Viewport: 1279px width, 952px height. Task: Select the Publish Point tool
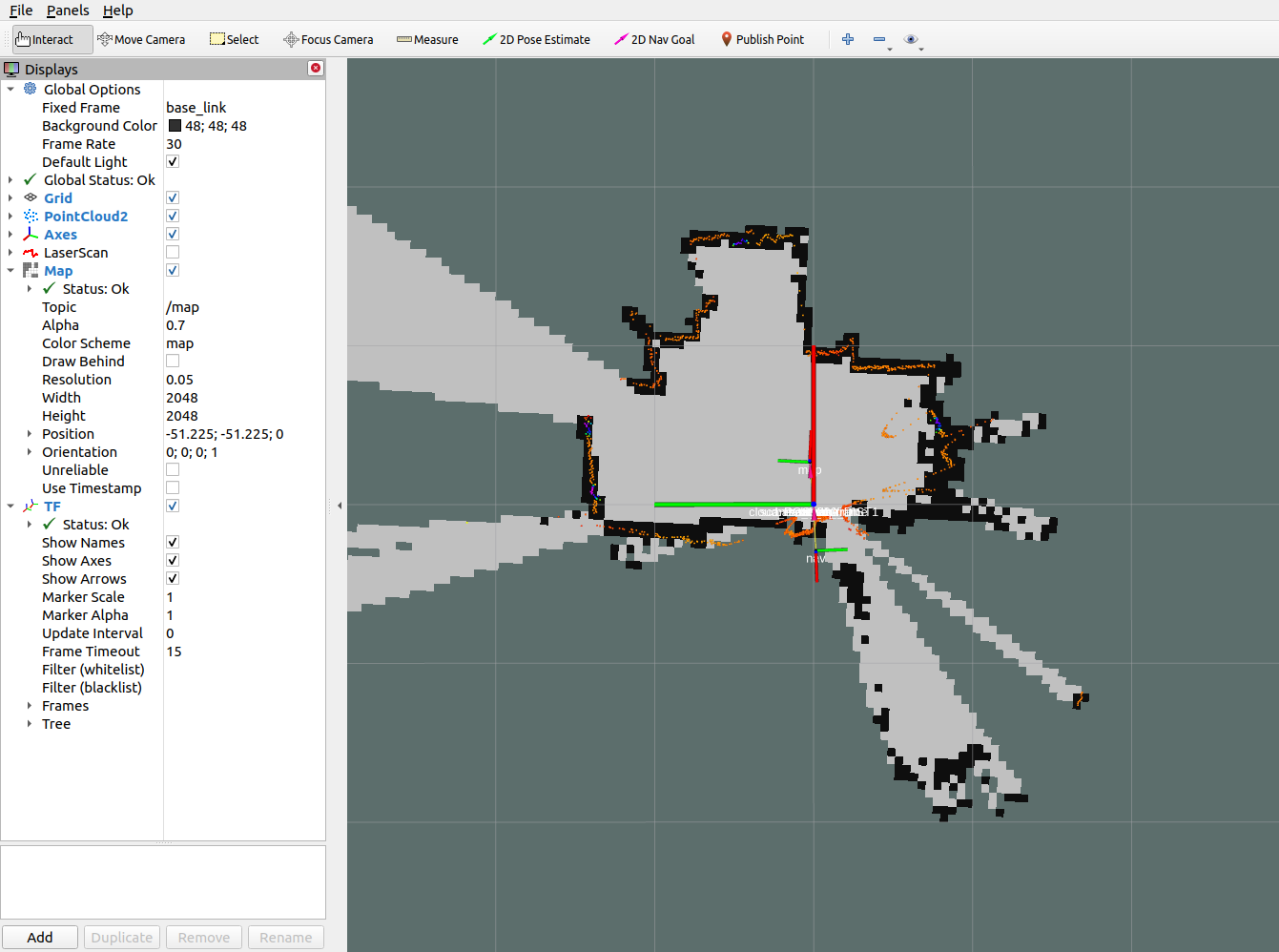click(762, 39)
